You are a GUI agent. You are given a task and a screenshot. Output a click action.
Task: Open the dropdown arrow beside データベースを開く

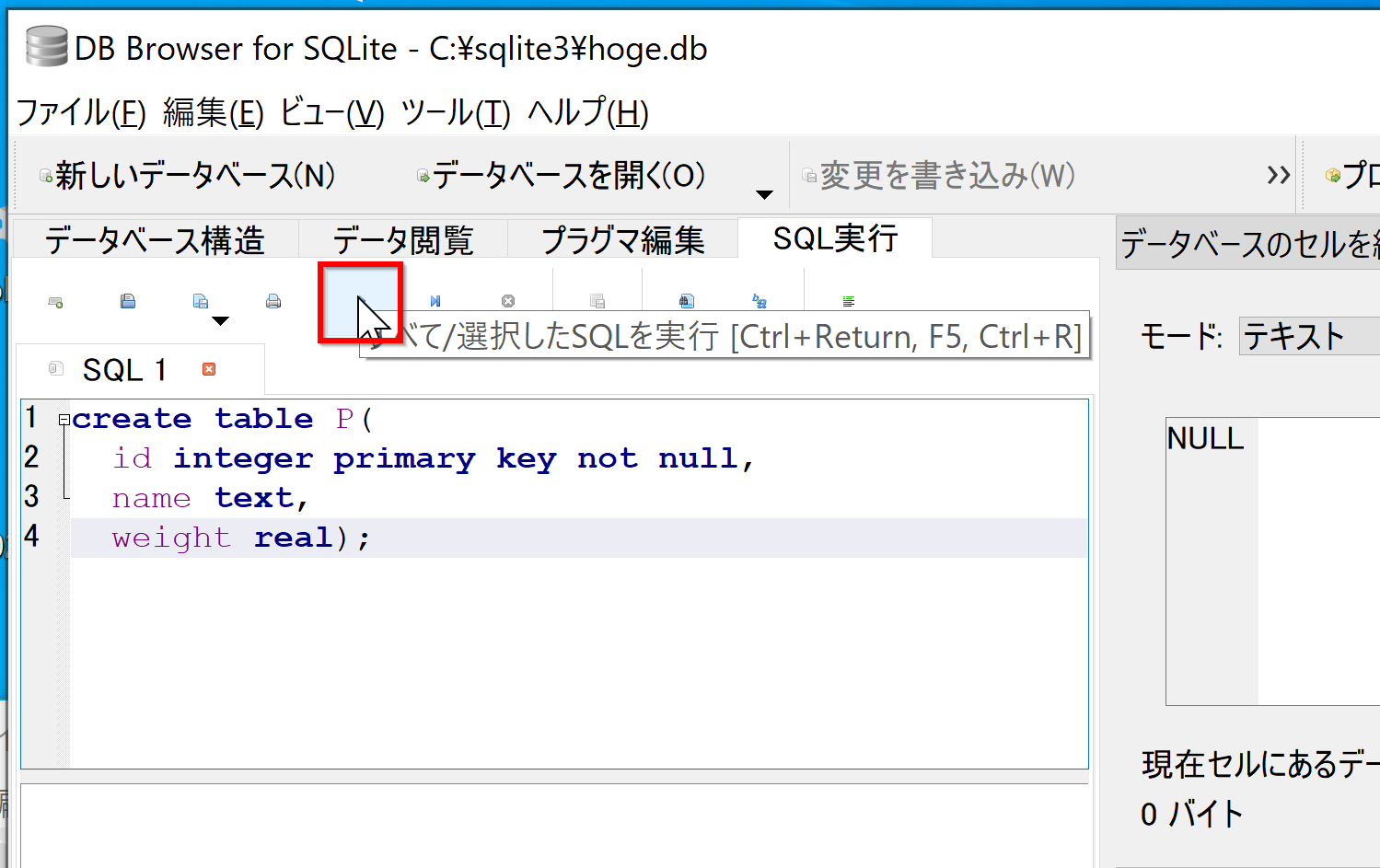coord(764,194)
